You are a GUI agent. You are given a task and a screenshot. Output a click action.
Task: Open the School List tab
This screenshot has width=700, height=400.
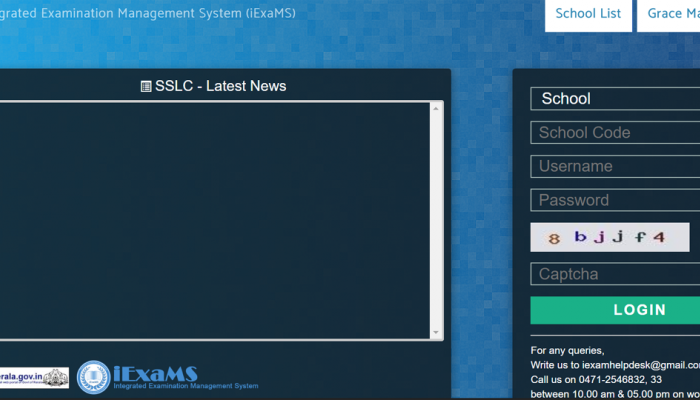point(588,15)
